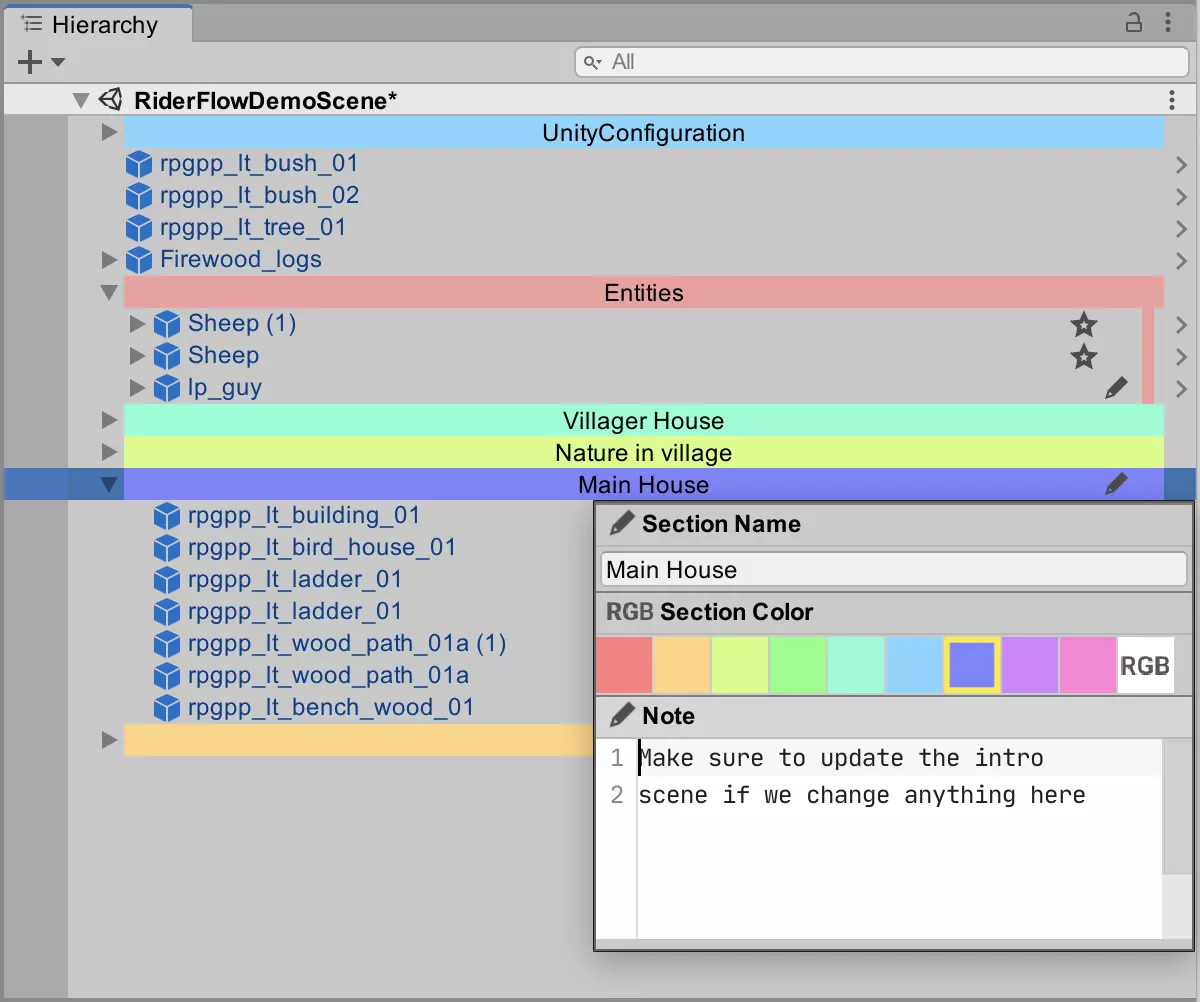
Task: Click the RGB custom color button
Action: pos(1146,664)
